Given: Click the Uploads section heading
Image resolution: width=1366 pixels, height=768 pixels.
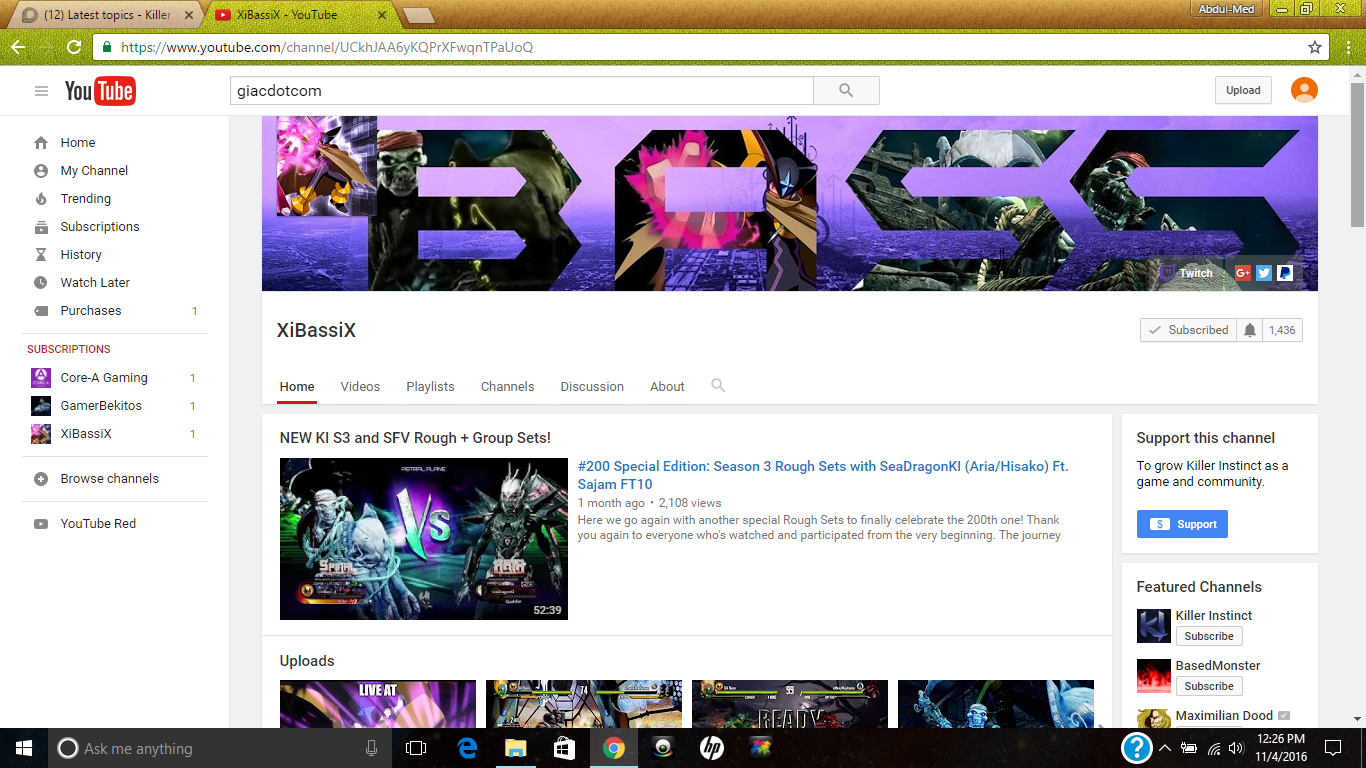Looking at the screenshot, I should pyautogui.click(x=307, y=661).
